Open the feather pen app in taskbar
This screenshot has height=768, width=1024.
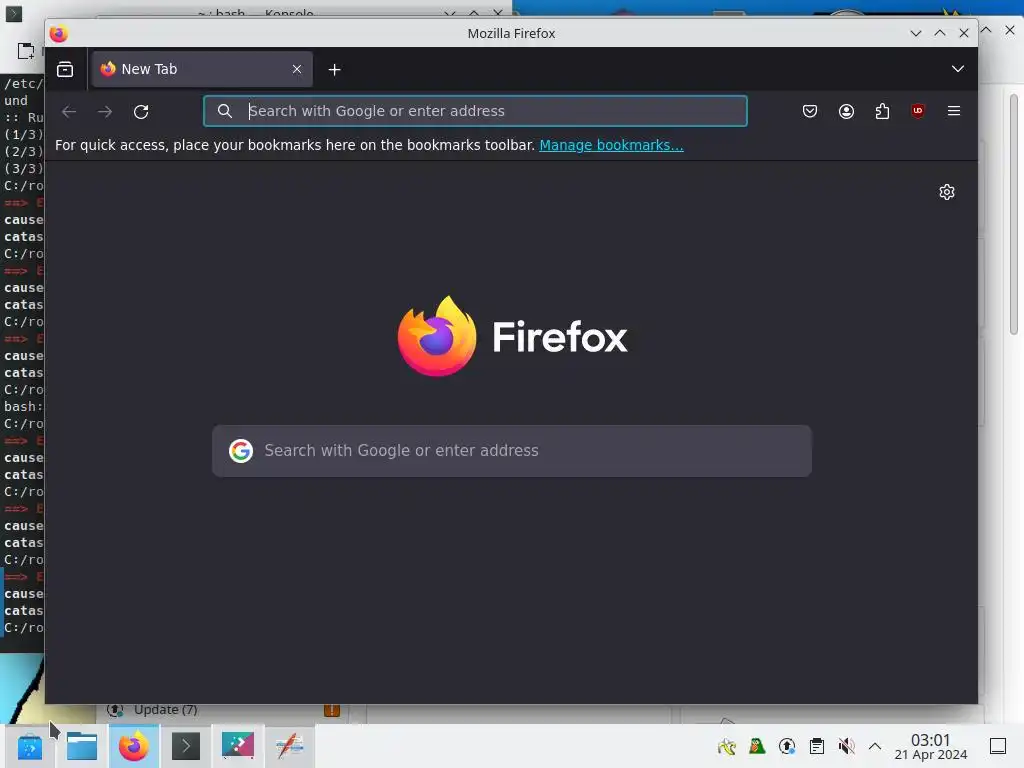click(x=289, y=746)
